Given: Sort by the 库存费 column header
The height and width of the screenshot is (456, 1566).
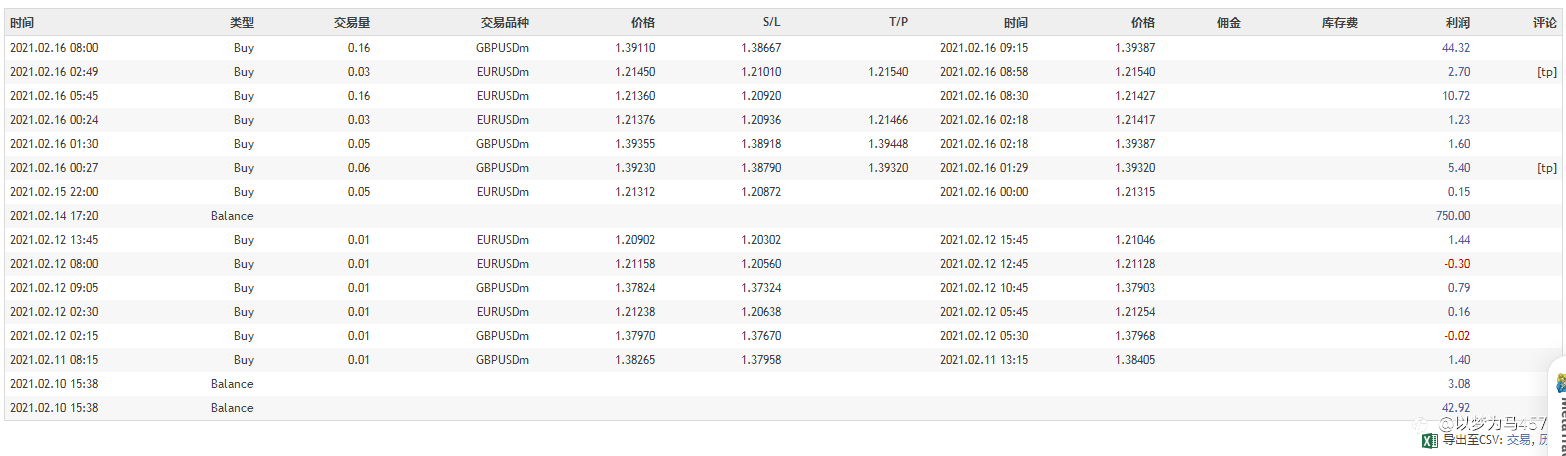Looking at the screenshot, I should pyautogui.click(x=1339, y=22).
